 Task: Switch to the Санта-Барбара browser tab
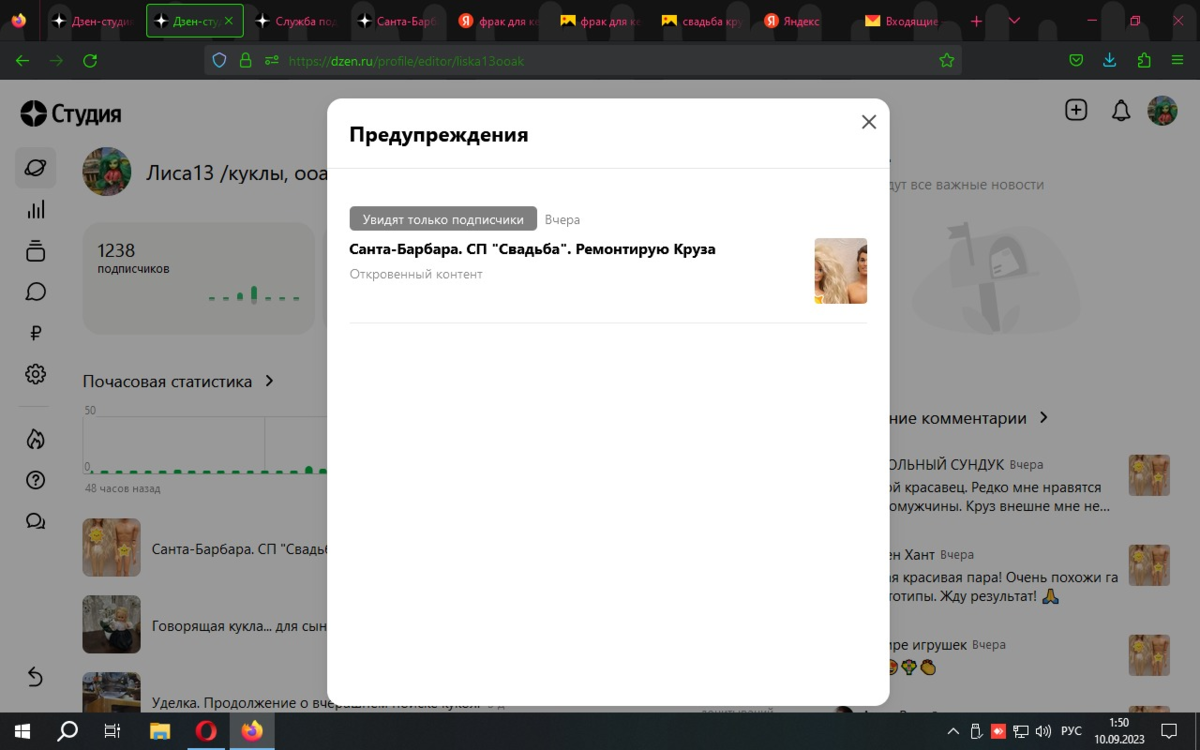point(399,21)
